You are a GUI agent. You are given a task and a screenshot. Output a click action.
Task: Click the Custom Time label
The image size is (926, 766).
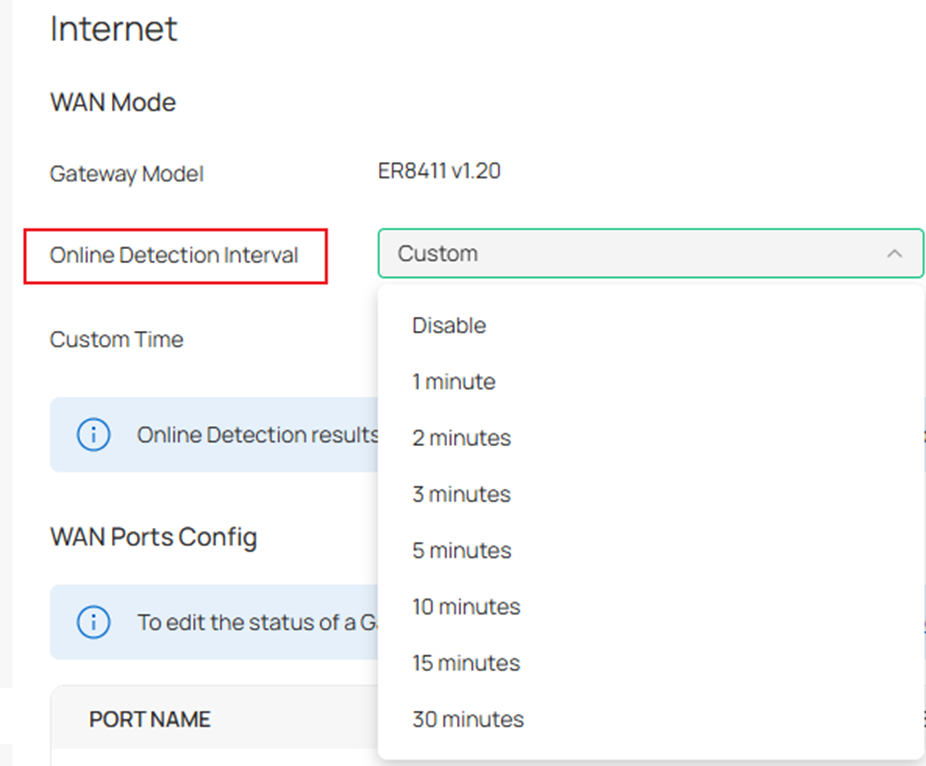(x=116, y=339)
